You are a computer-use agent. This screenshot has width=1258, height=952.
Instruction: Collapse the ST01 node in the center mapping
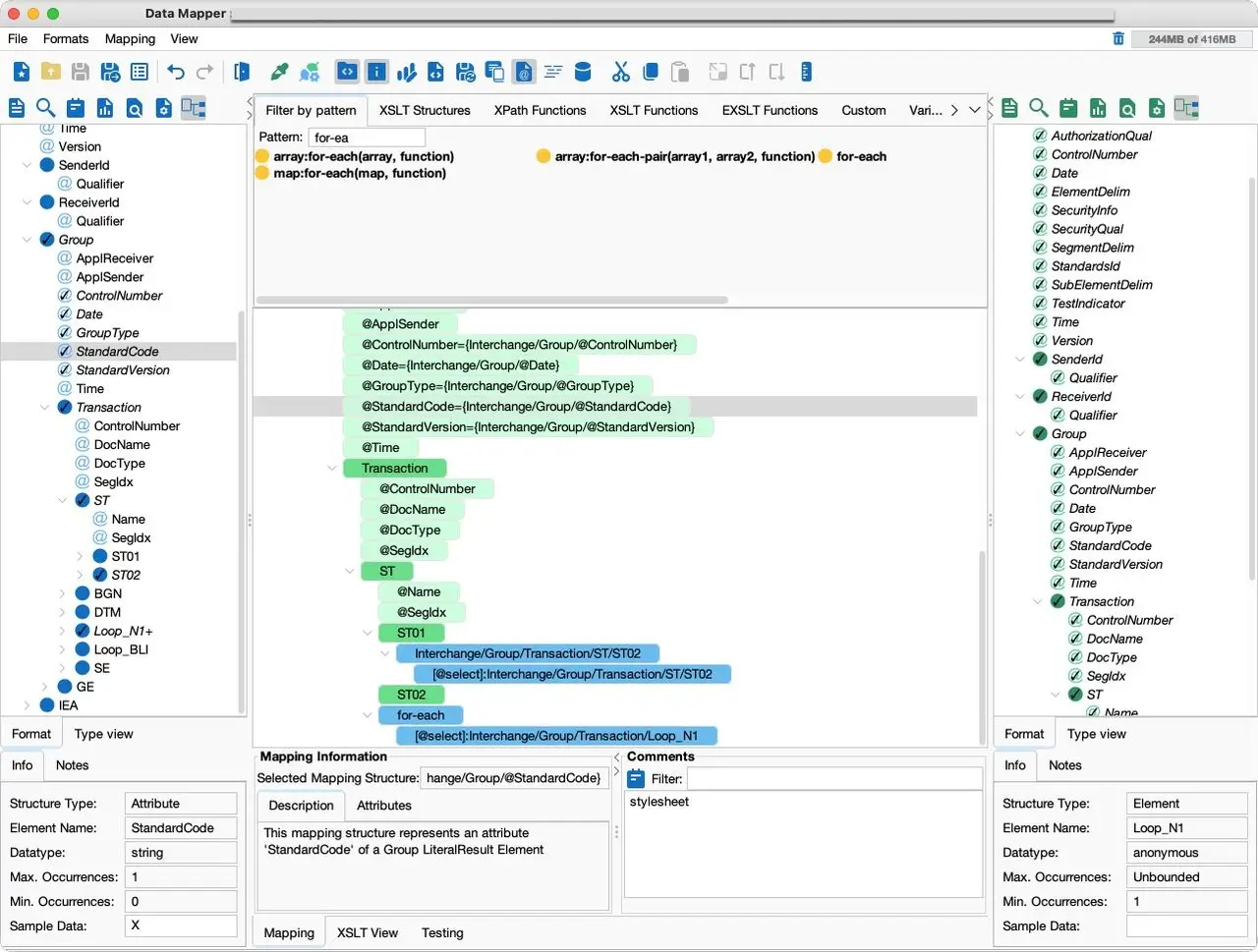[368, 634]
